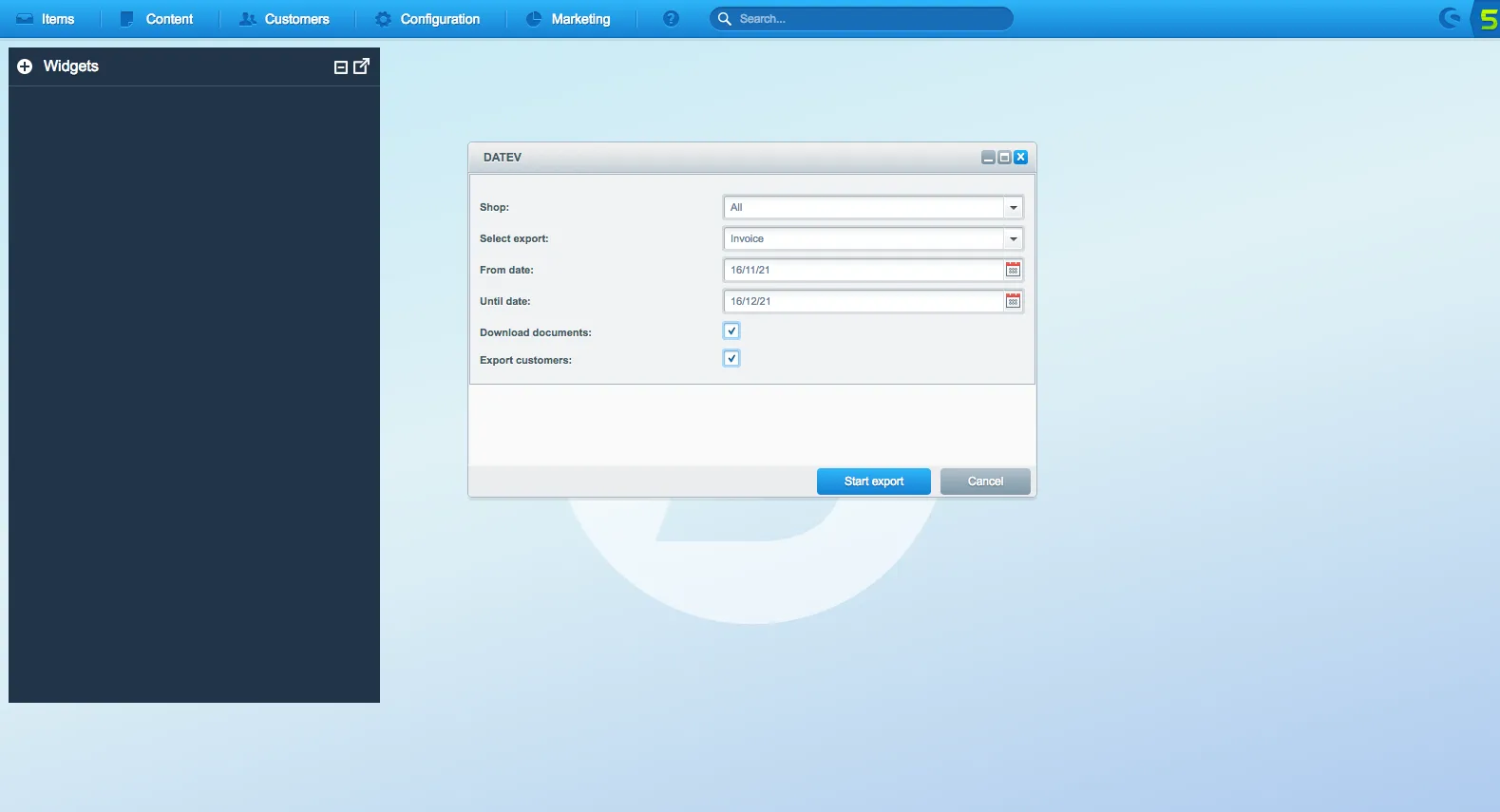Minimize the DATEV window

click(x=988, y=158)
